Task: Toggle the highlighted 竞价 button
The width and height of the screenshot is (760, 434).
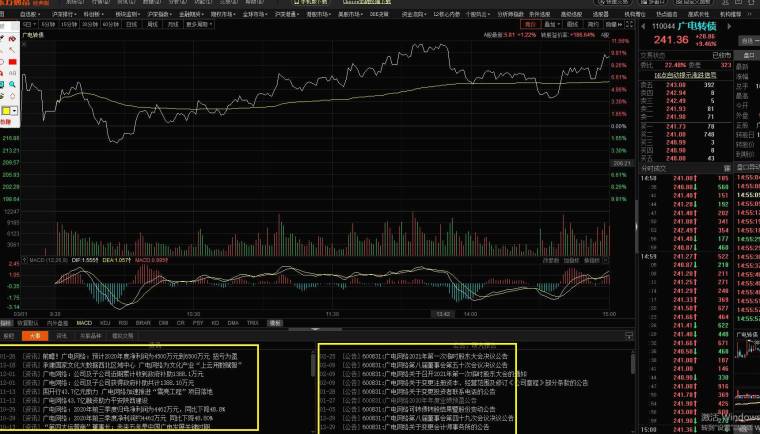Action: pos(530,24)
